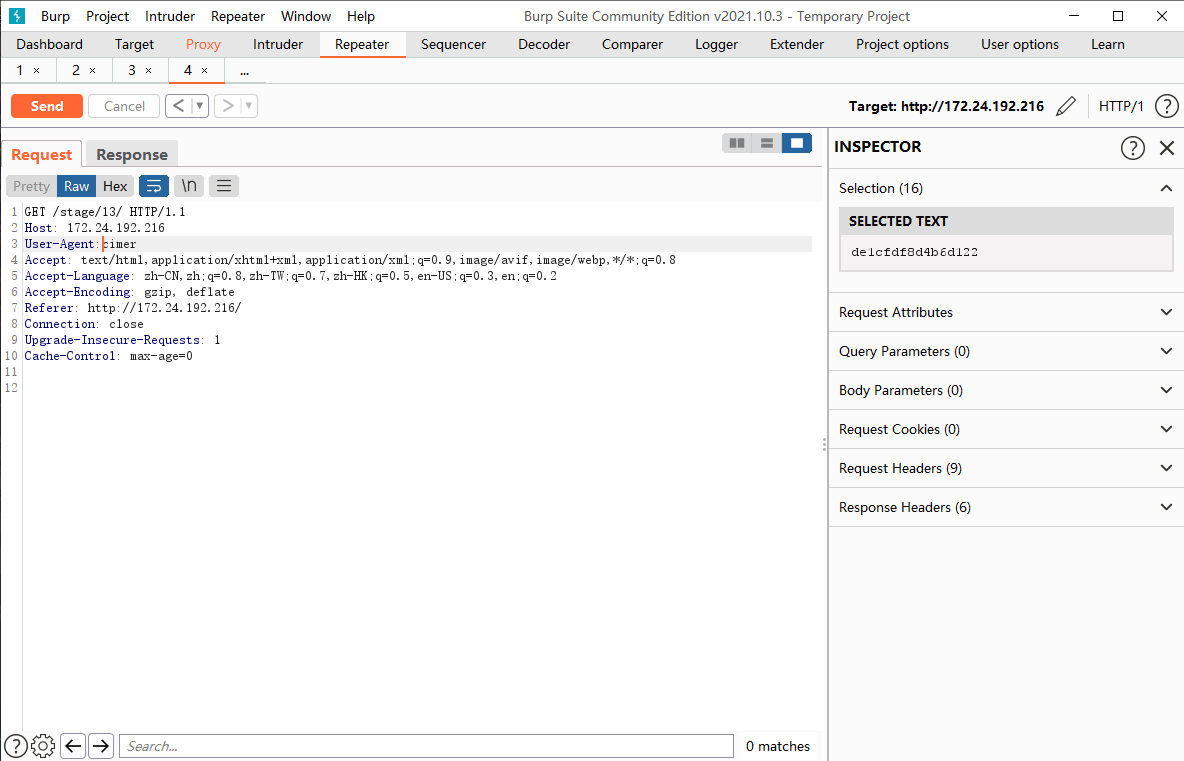1184x761 pixels.
Task: Open the Window menu
Action: coord(306,16)
